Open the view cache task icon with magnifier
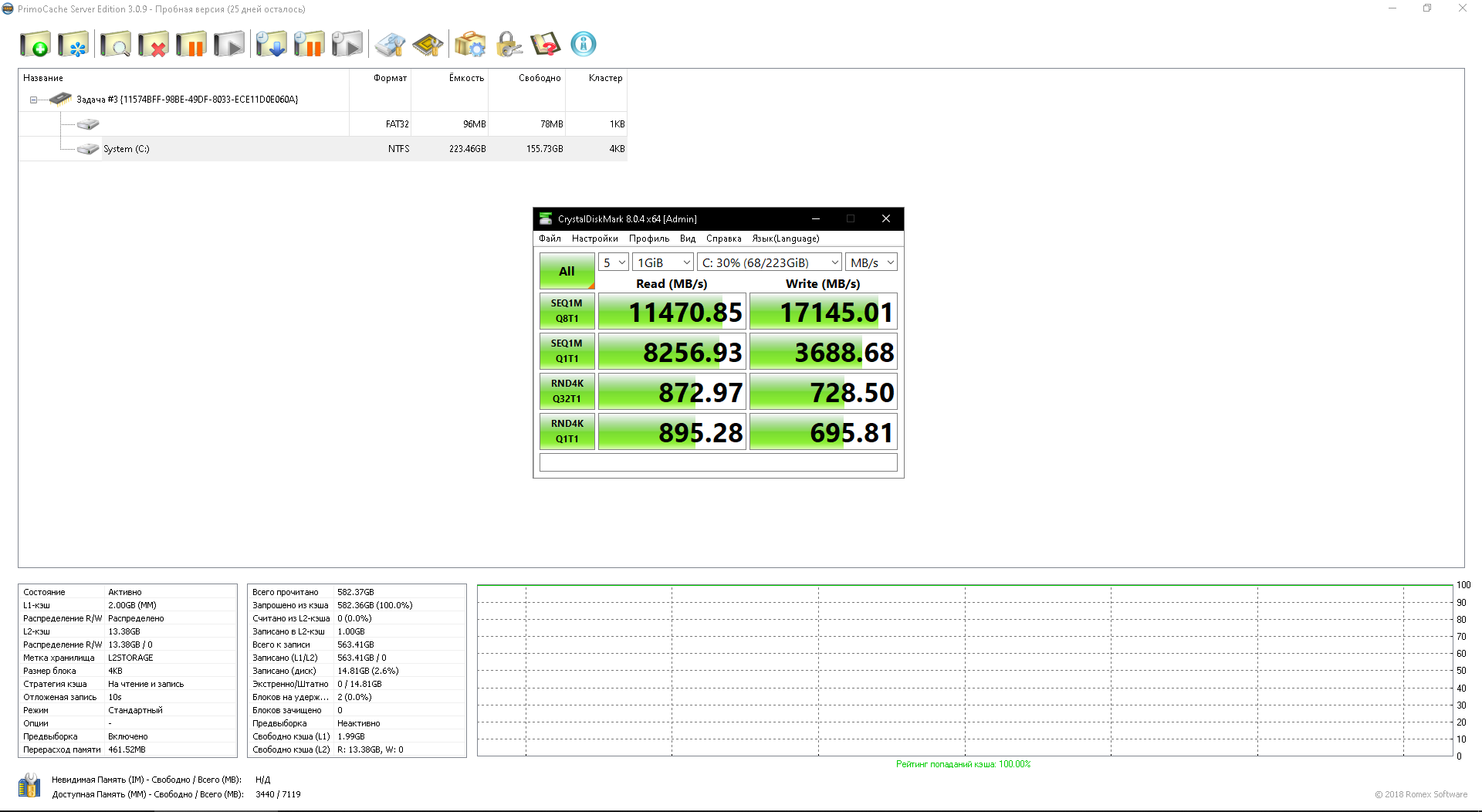 tap(116, 44)
